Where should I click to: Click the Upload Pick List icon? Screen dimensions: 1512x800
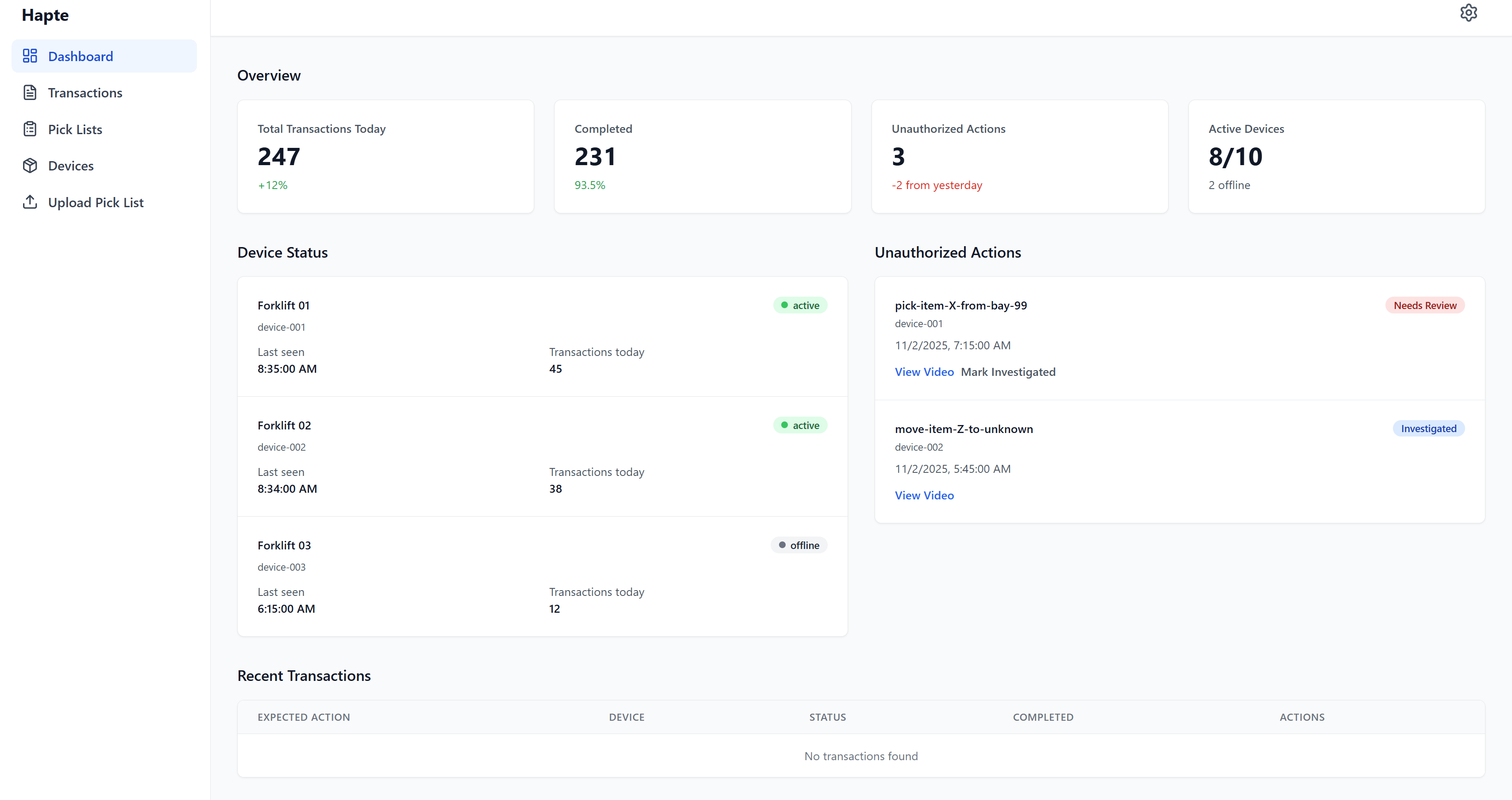point(31,201)
